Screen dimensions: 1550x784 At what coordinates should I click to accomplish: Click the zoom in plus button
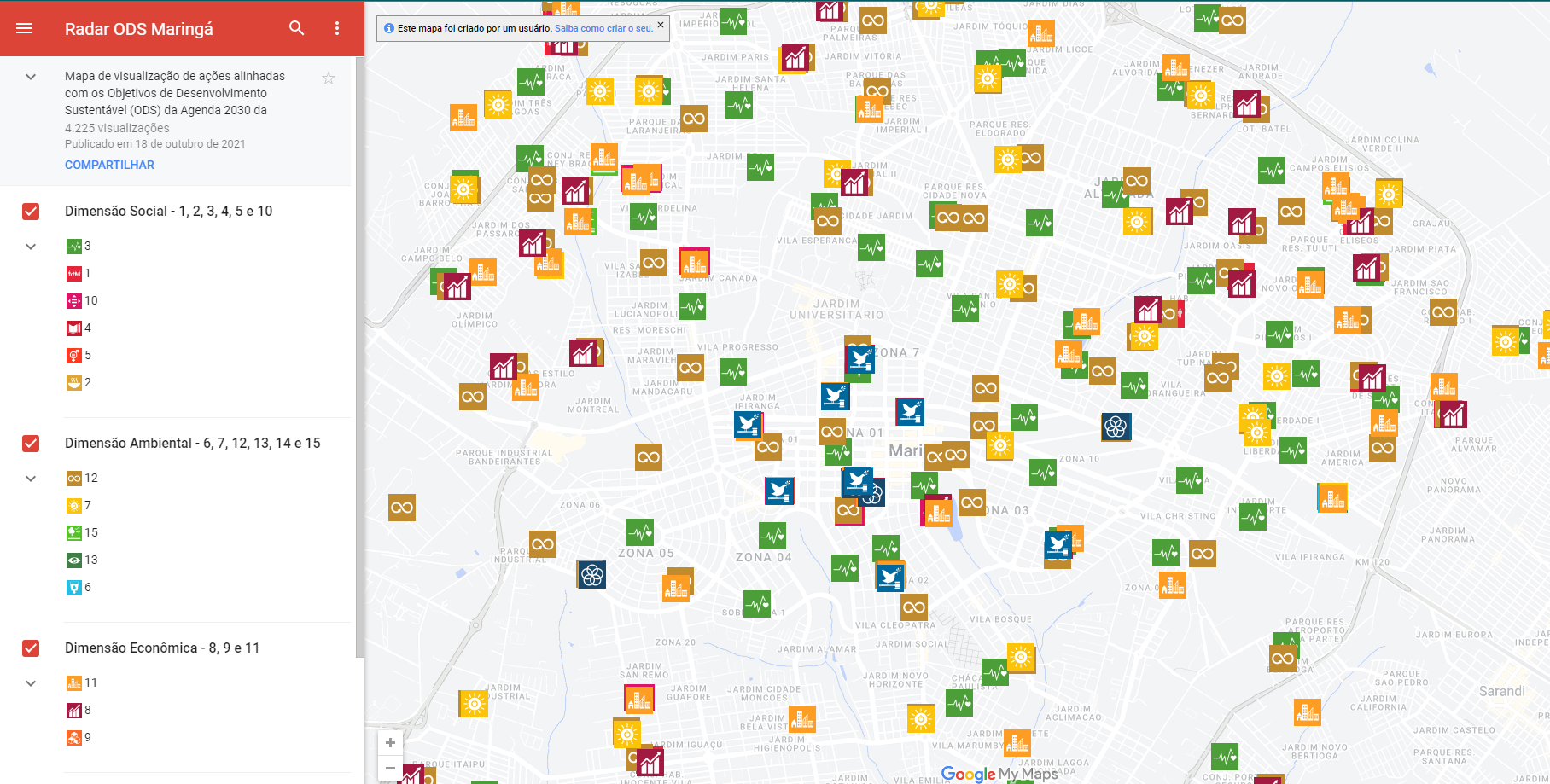click(390, 742)
